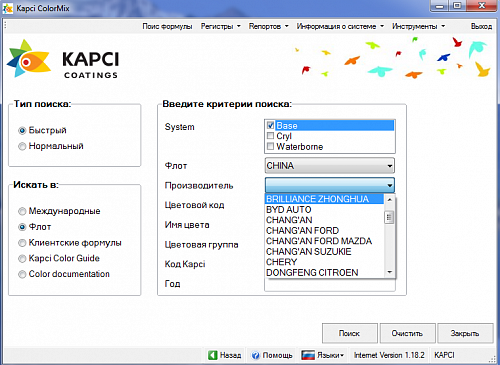Click the Выход menu item

(x=481, y=26)
